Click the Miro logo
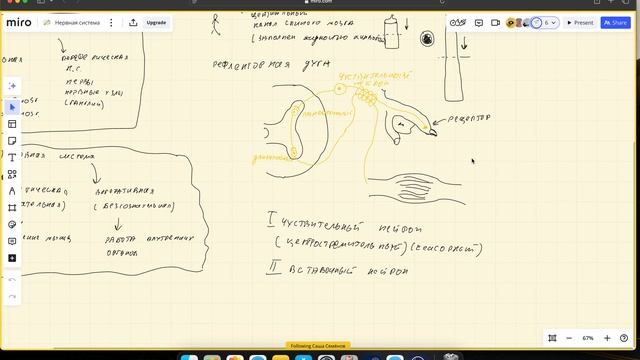 [19, 22]
